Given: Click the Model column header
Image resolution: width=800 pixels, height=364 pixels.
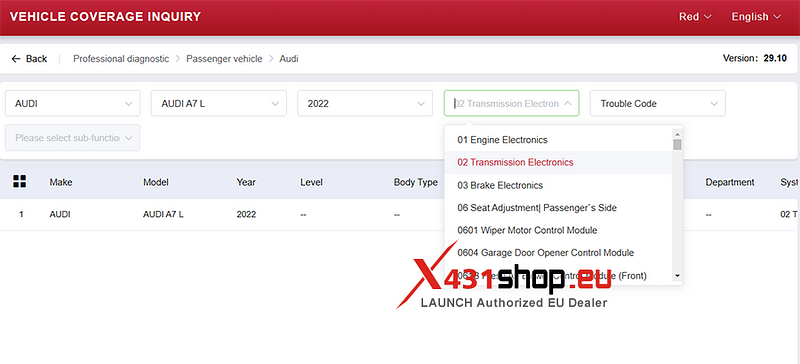Looking at the screenshot, I should 156,182.
